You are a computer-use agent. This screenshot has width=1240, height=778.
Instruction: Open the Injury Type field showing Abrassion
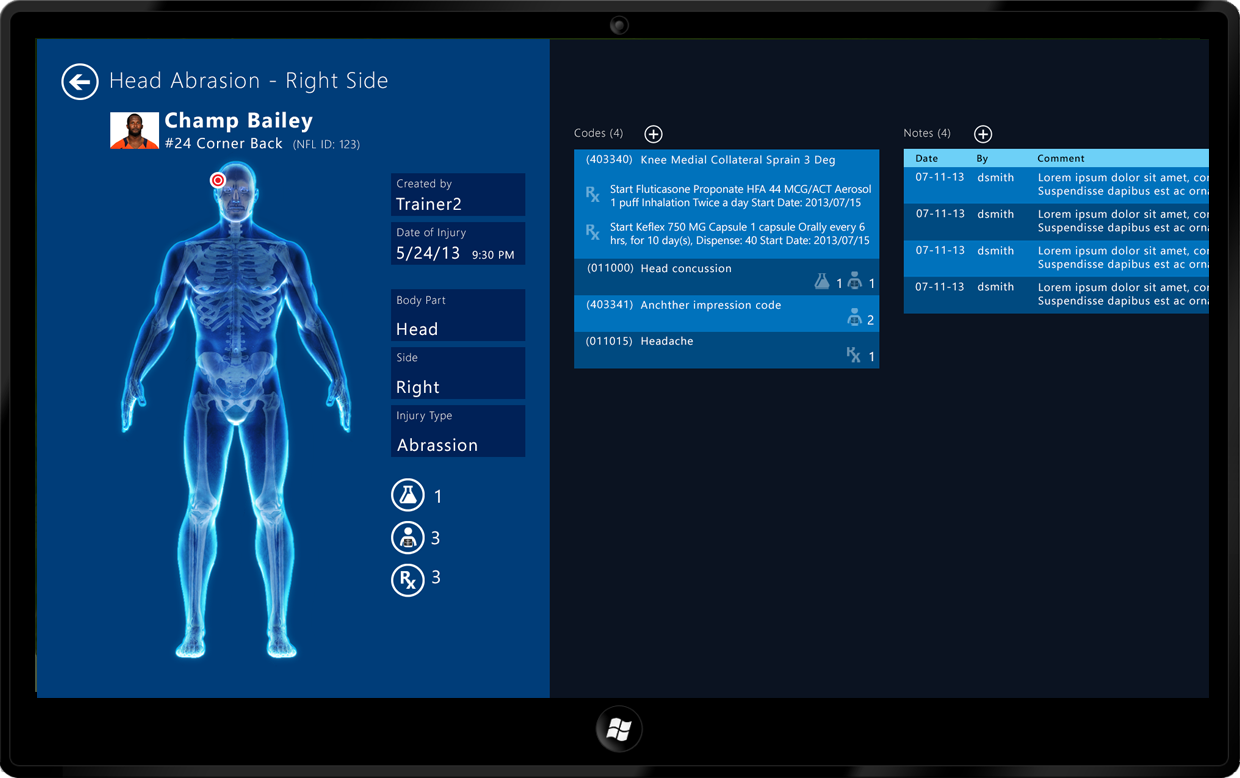tap(457, 431)
